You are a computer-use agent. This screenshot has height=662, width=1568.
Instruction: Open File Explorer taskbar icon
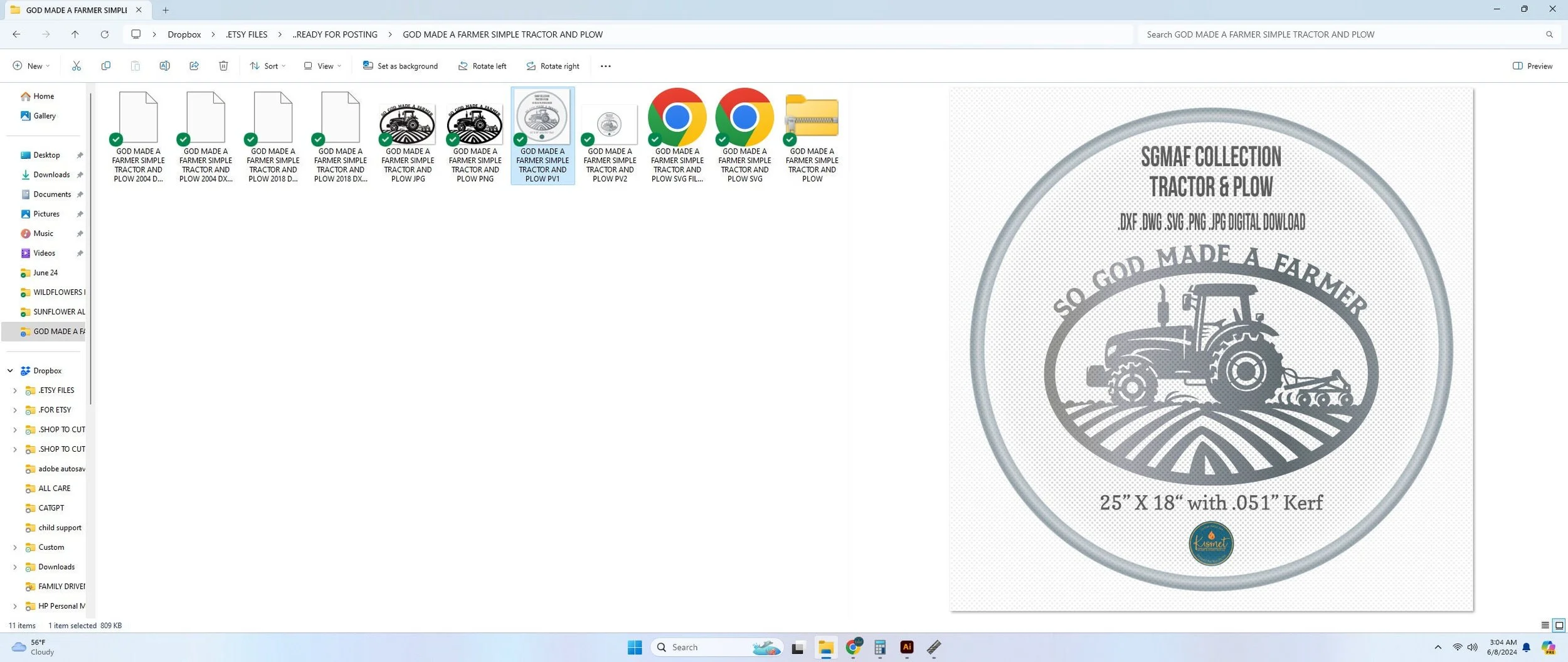click(x=826, y=647)
